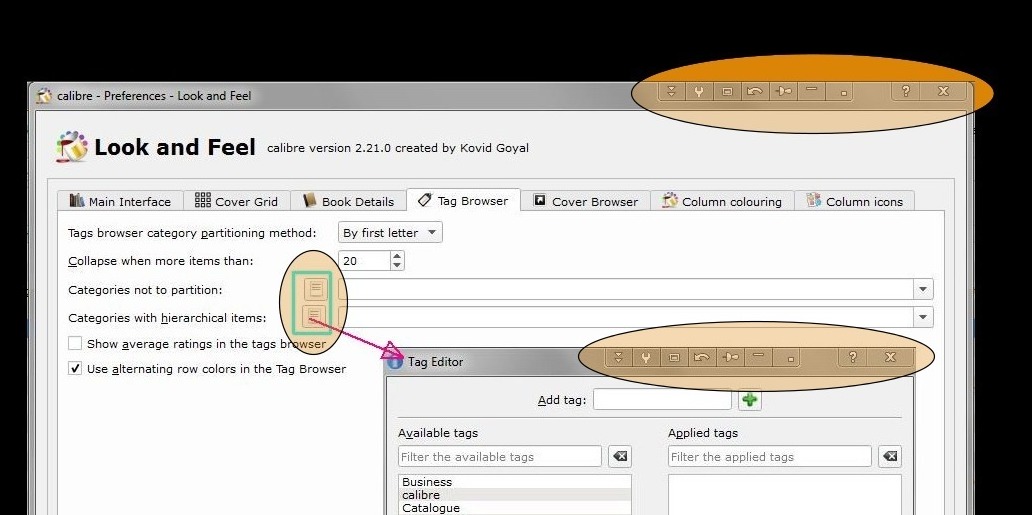
Task: Click the calibre icon in Preferences title bar
Action: point(44,95)
